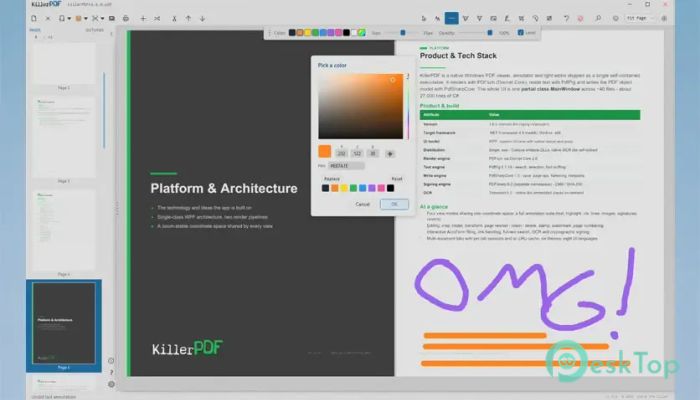Click the Product & Tech Stack heading
700x400 pixels.
click(458, 56)
